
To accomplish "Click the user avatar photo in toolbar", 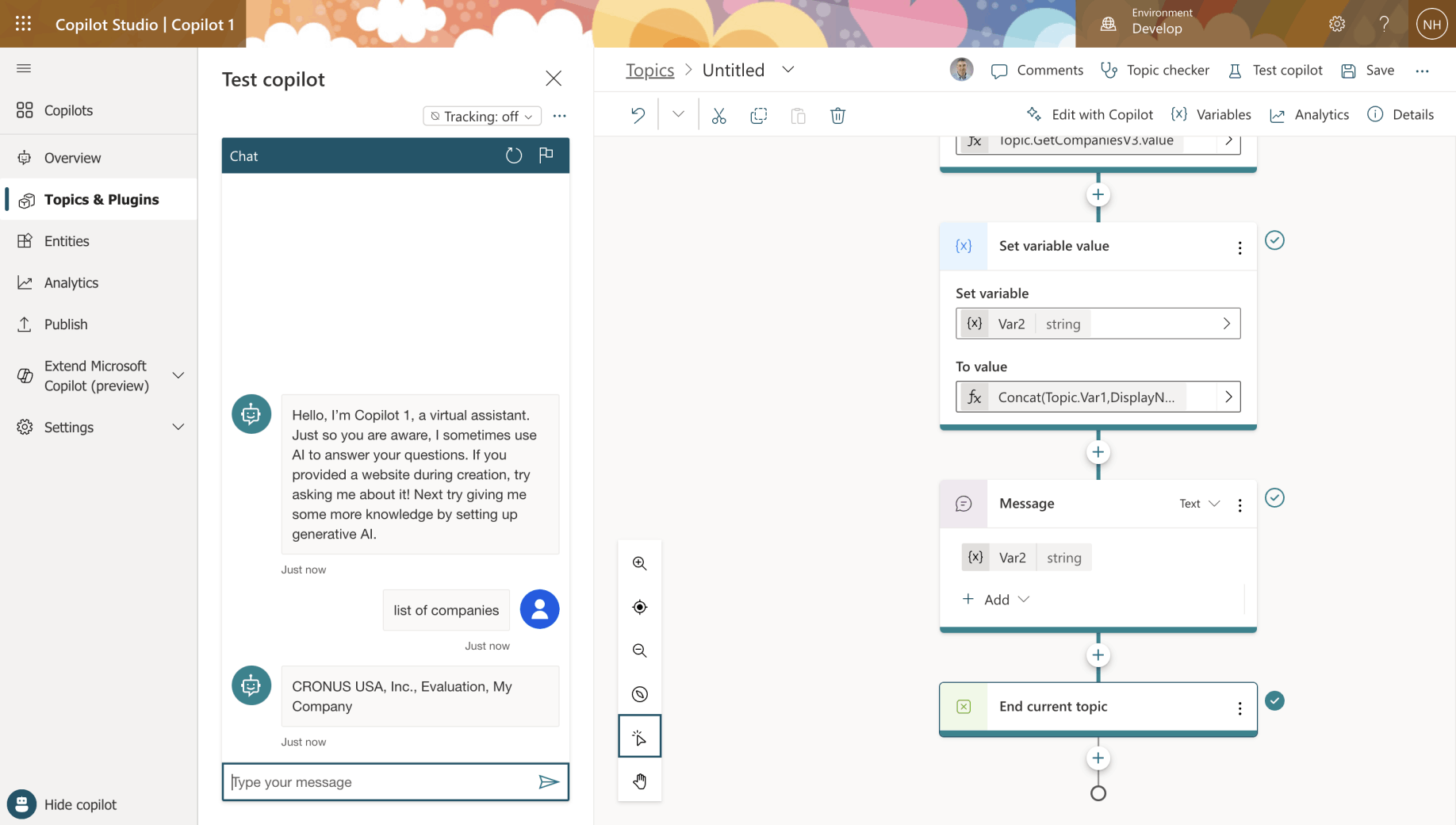I will click(961, 70).
